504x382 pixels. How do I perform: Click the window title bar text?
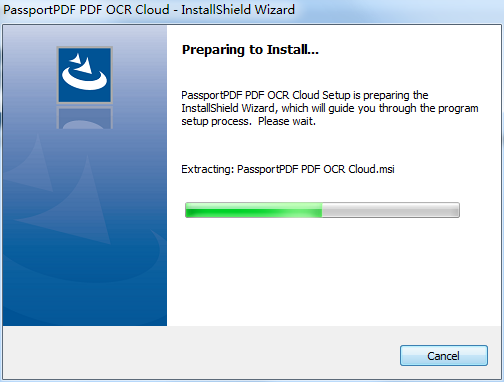[149, 10]
